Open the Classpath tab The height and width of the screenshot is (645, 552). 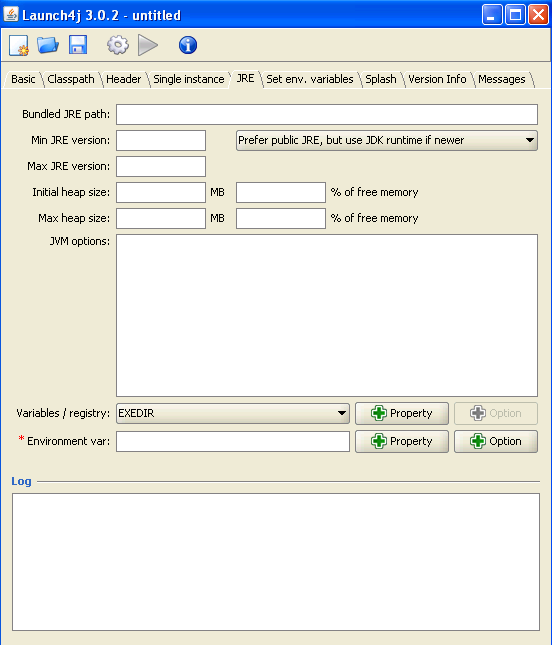coord(71,79)
